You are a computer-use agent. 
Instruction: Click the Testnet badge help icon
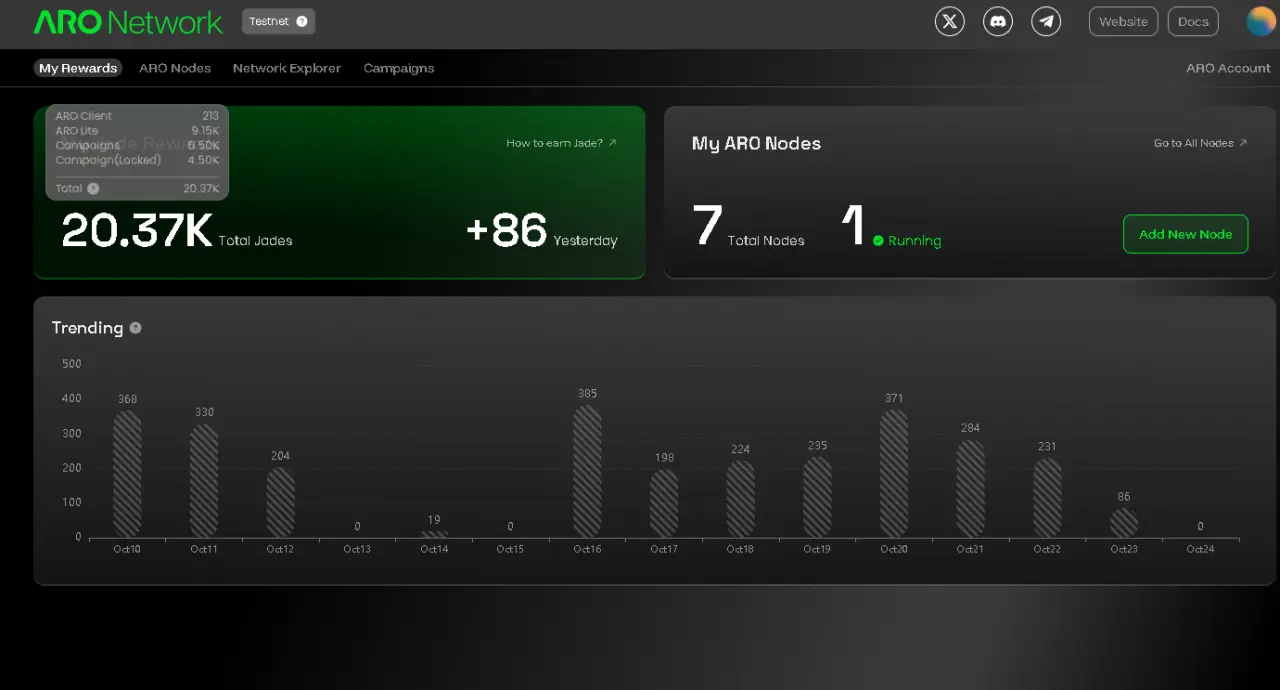click(302, 21)
